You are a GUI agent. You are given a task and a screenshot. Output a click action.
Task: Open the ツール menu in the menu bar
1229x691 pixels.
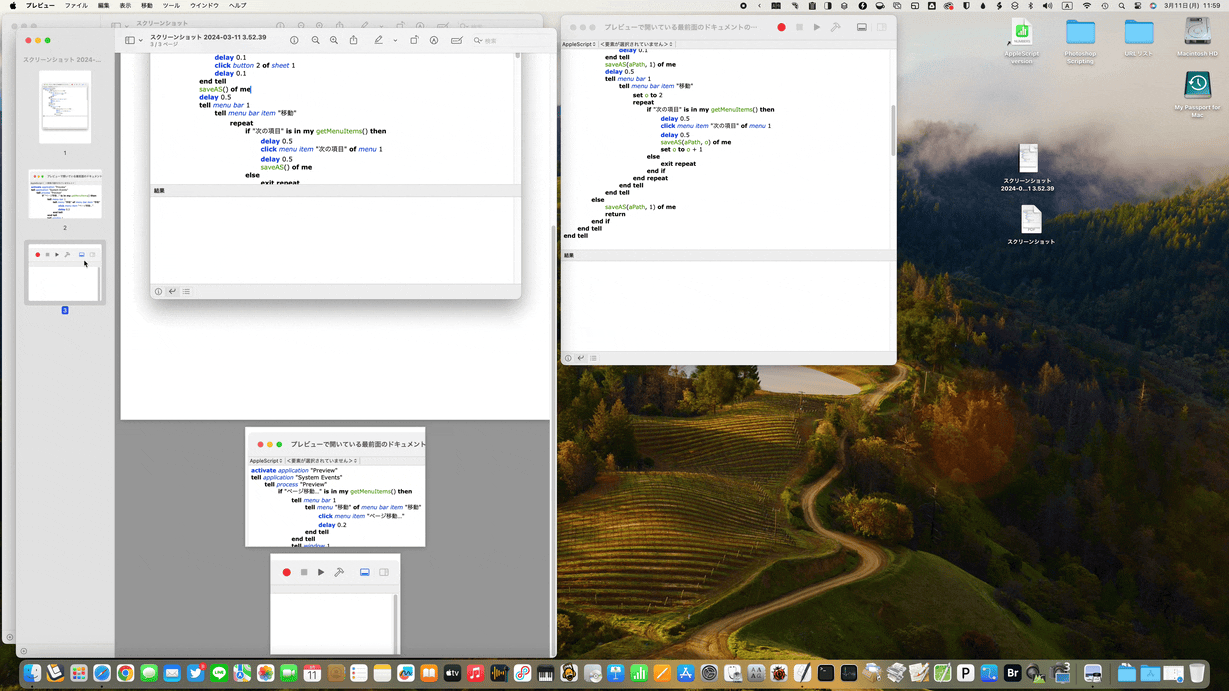[171, 6]
